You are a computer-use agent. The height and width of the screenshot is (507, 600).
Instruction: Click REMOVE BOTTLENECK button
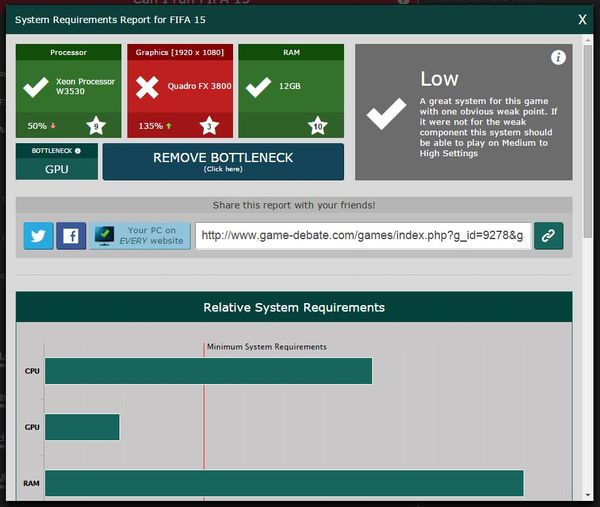(223, 161)
